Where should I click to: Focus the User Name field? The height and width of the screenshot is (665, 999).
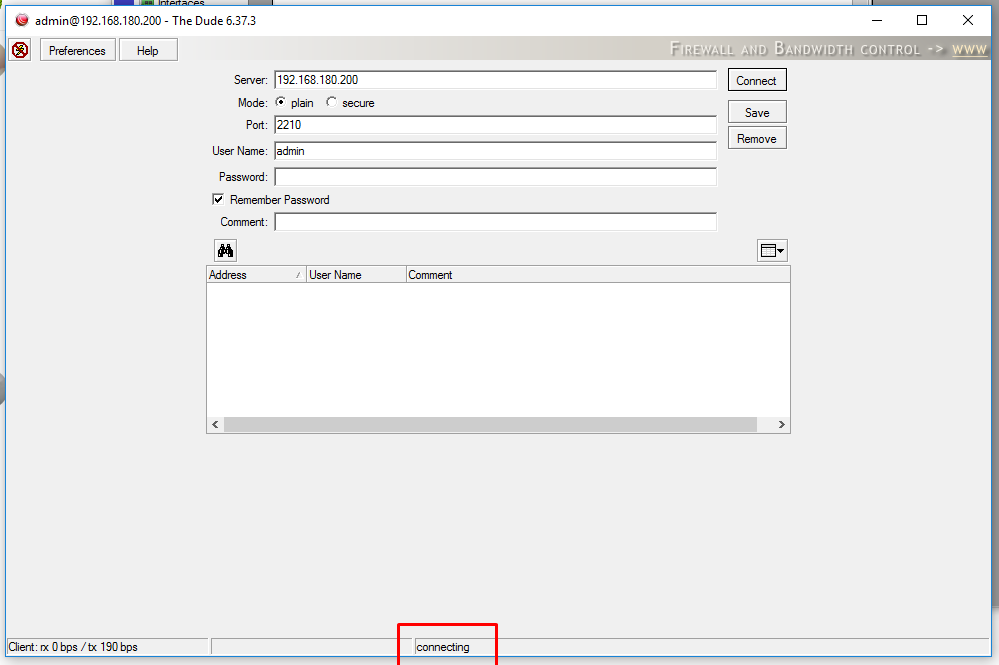coord(495,151)
